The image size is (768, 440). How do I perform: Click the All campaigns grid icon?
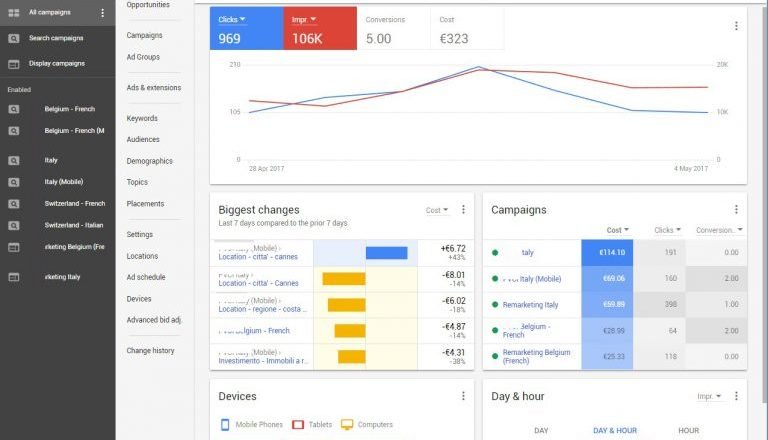[14, 13]
